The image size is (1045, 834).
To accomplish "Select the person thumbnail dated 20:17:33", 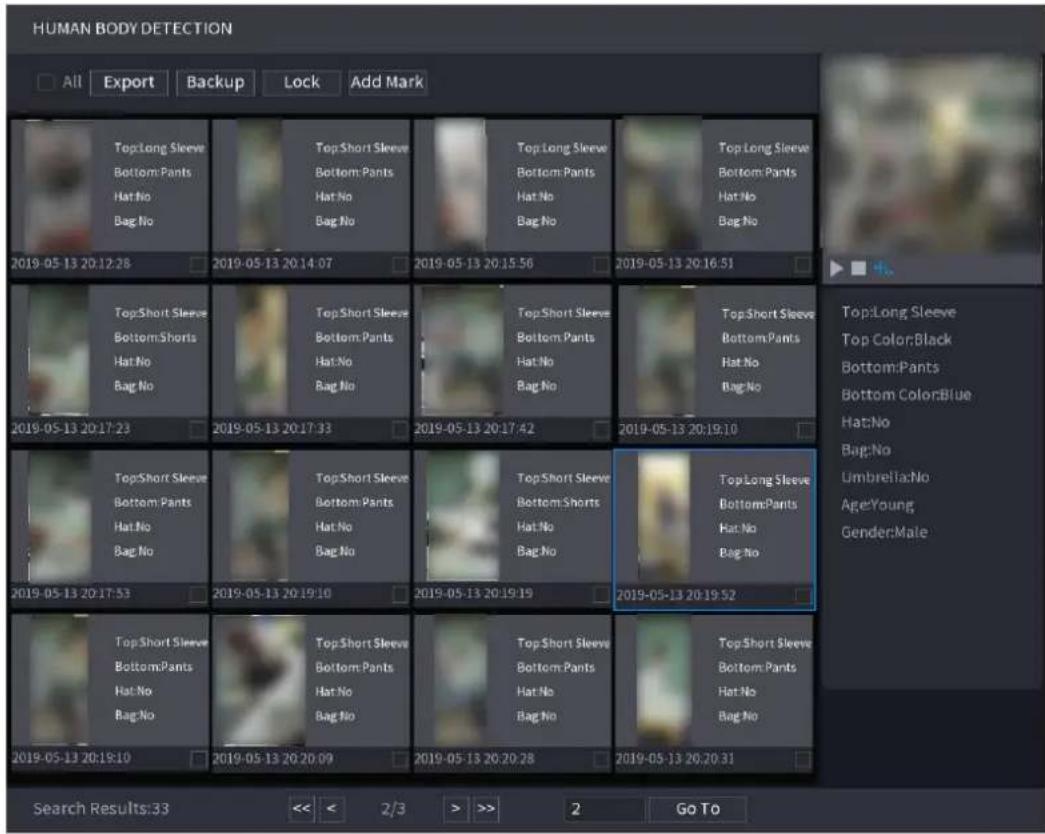I will coord(261,350).
